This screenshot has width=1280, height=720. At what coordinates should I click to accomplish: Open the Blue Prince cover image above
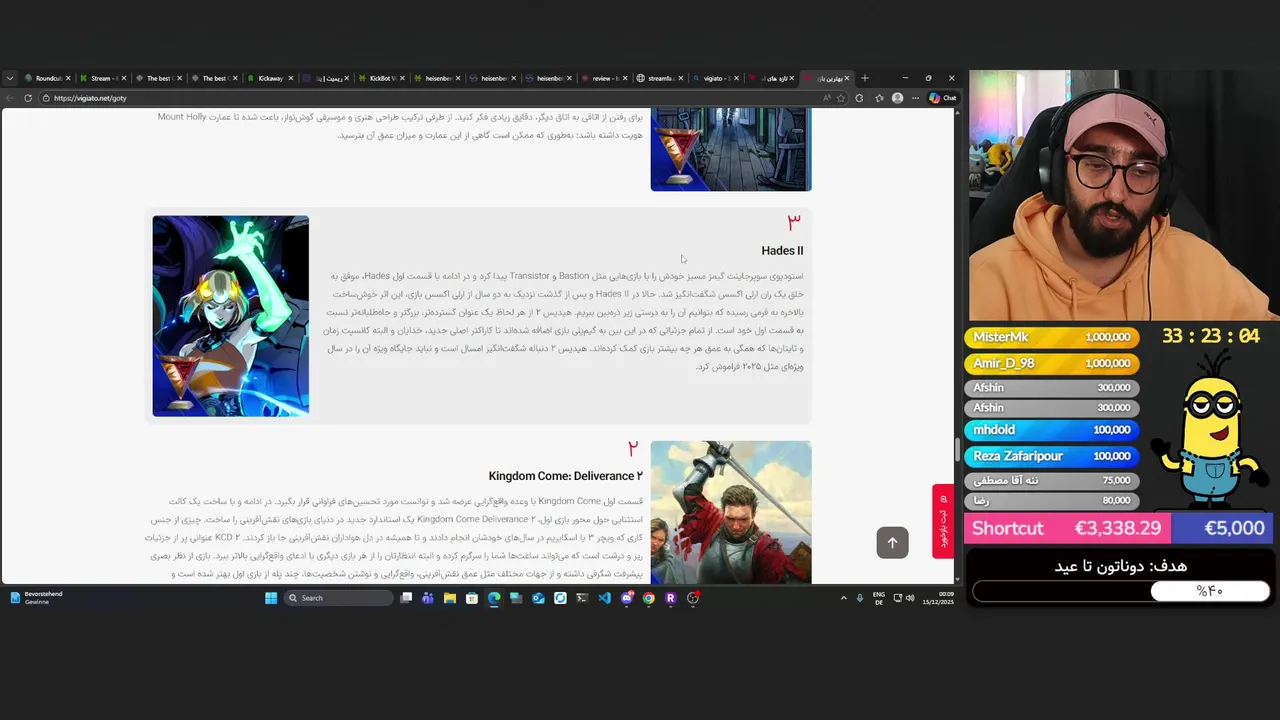tap(731, 150)
